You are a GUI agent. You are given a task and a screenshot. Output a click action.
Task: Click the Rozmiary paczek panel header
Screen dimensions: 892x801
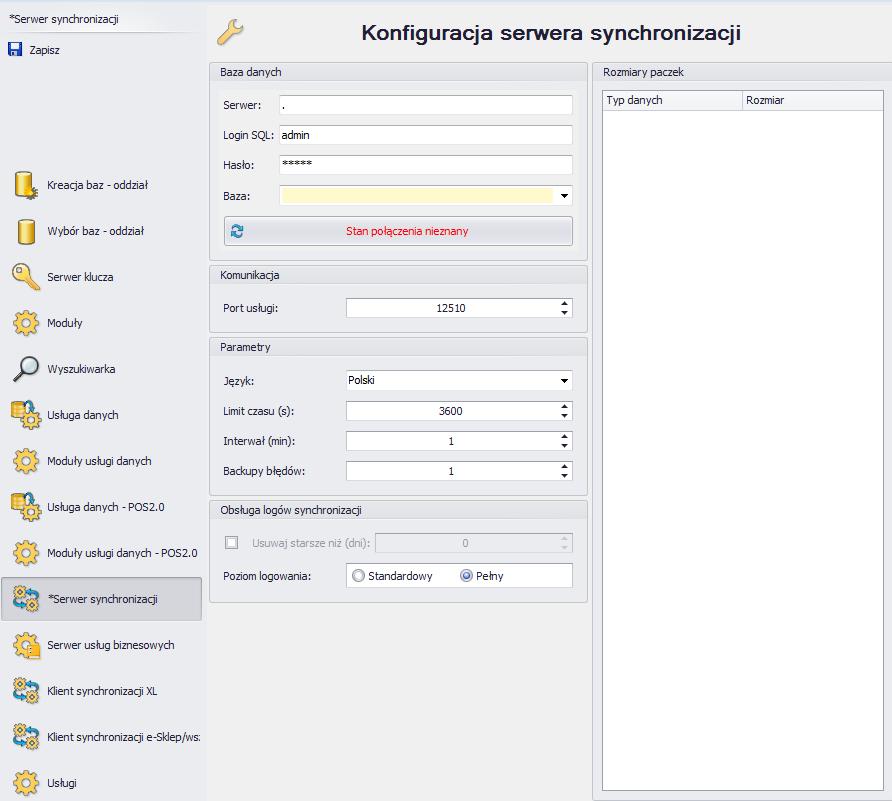click(742, 72)
